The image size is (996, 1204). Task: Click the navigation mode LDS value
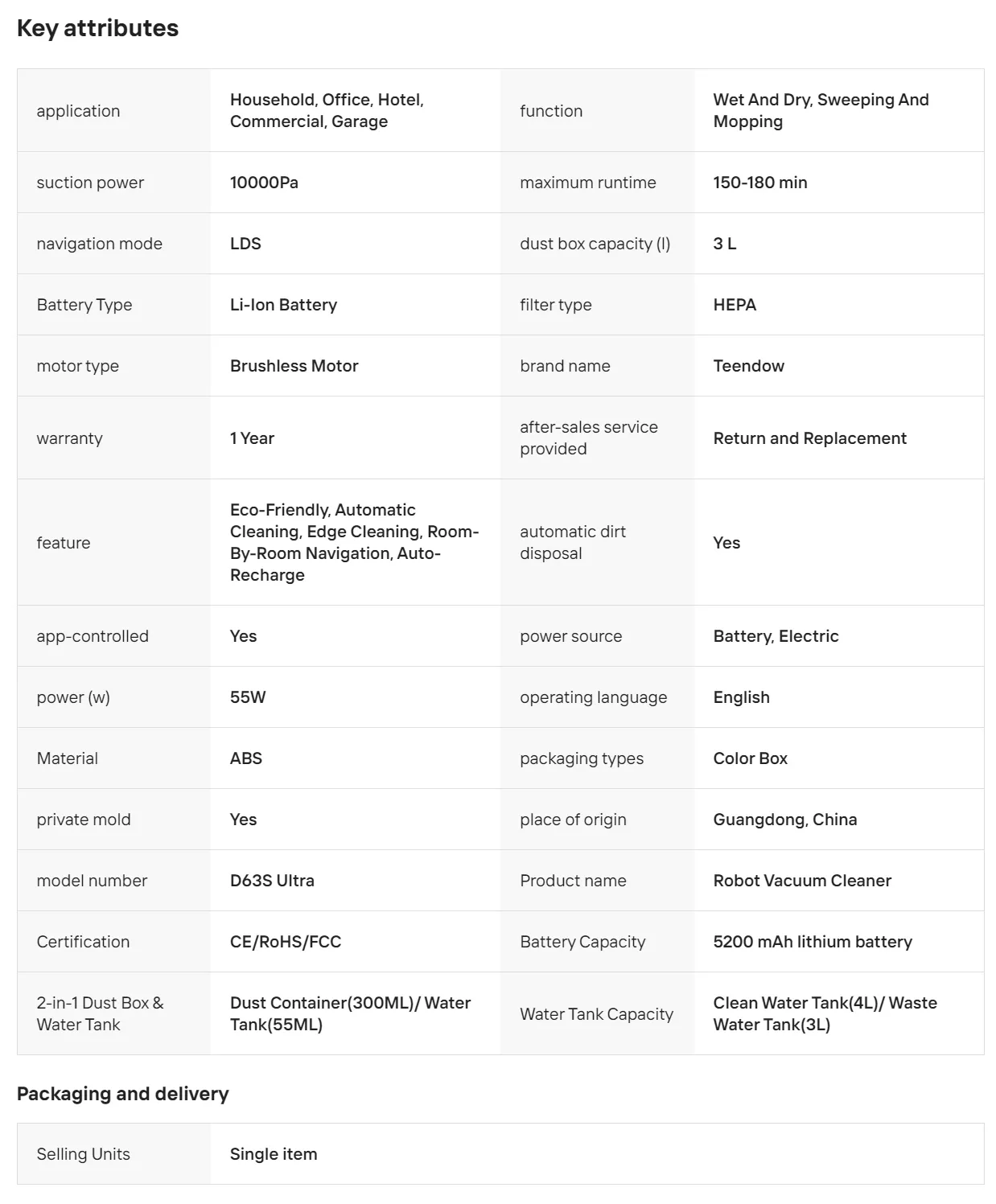click(x=245, y=244)
